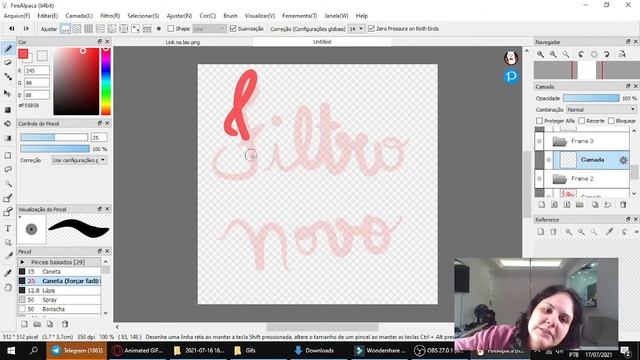
Task: Delete the selected layer with trash icon
Action: [623, 204]
